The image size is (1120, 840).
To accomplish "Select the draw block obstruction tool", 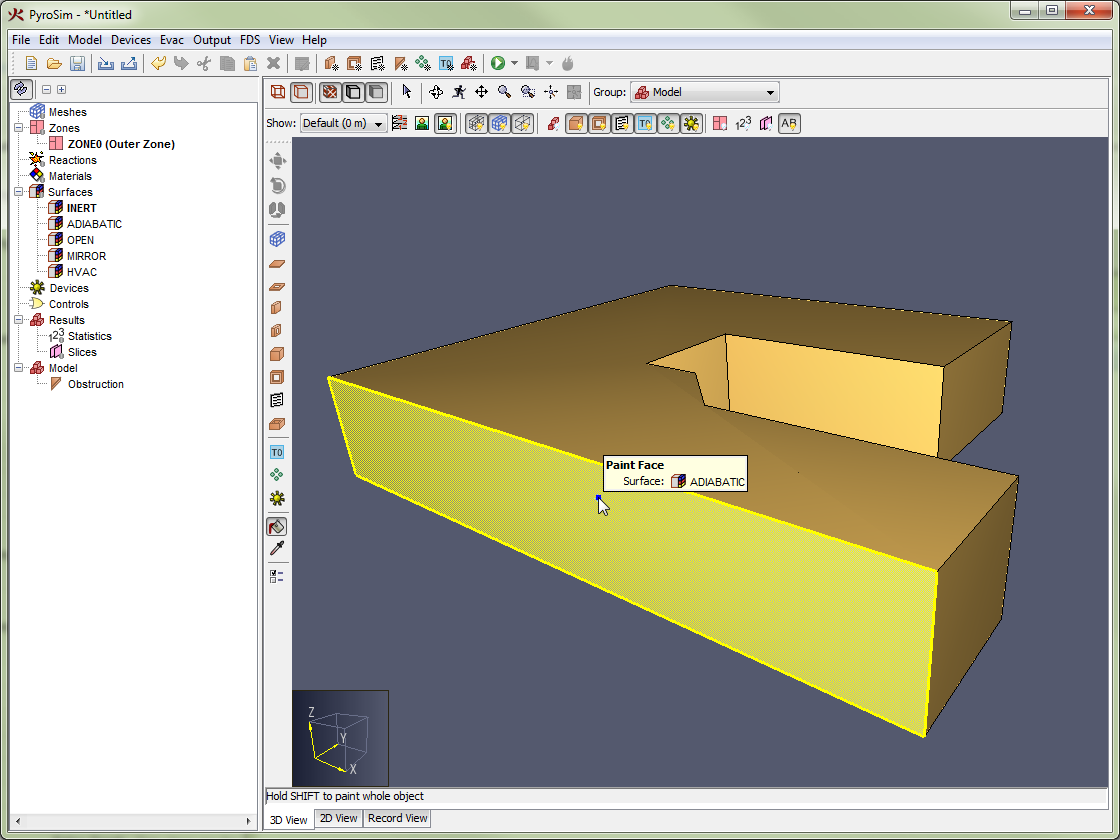I will click(x=277, y=354).
